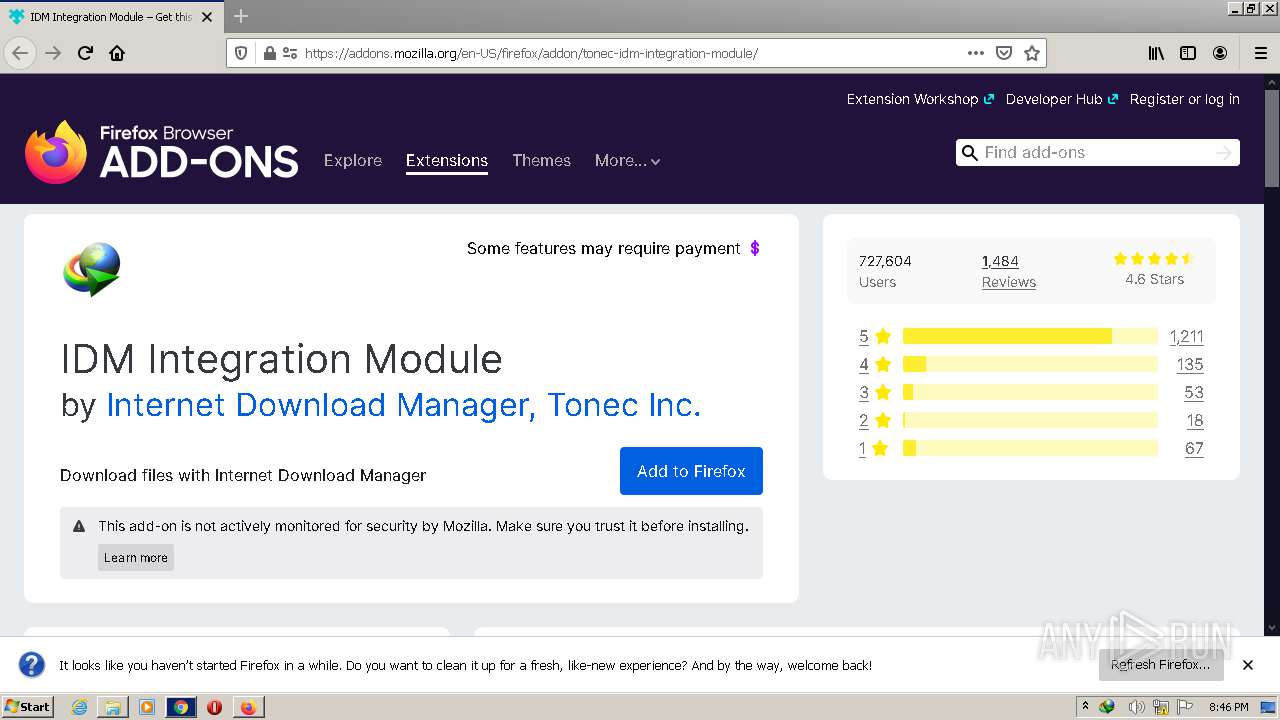This screenshot has width=1280, height=720.
Task: Click the purple payment dollar icon
Action: click(755, 248)
